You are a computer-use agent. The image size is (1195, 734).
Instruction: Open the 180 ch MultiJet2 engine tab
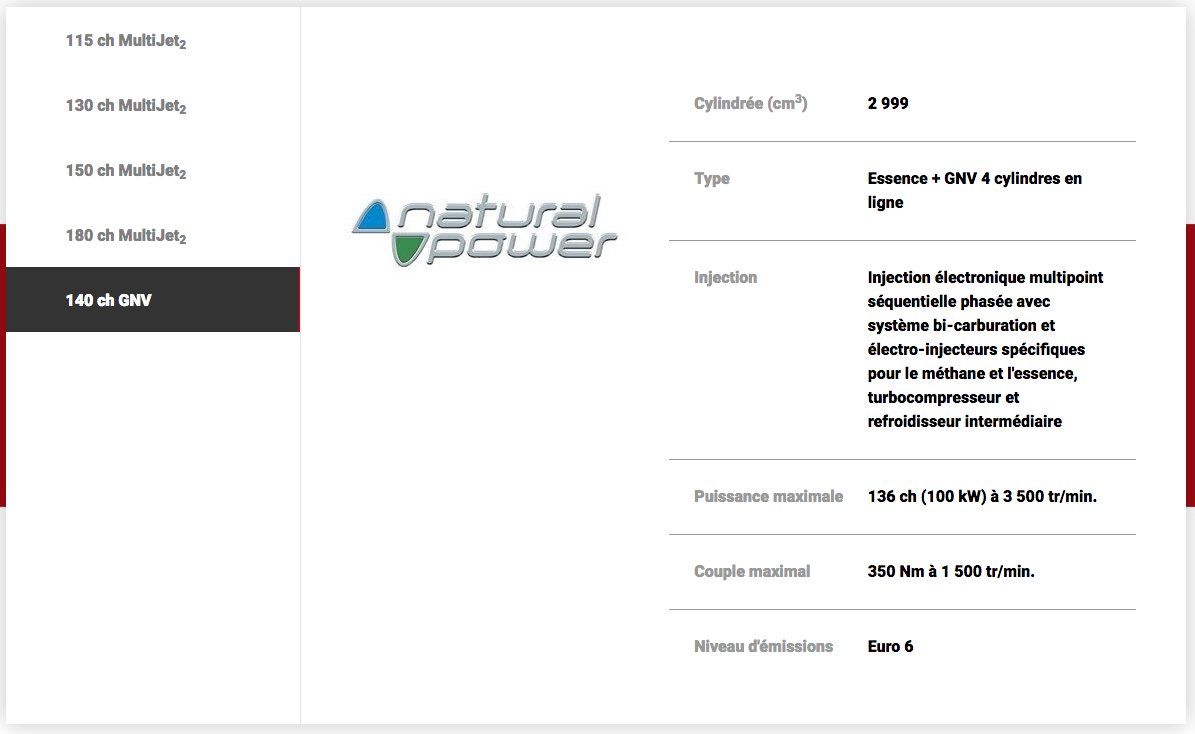coord(152,235)
